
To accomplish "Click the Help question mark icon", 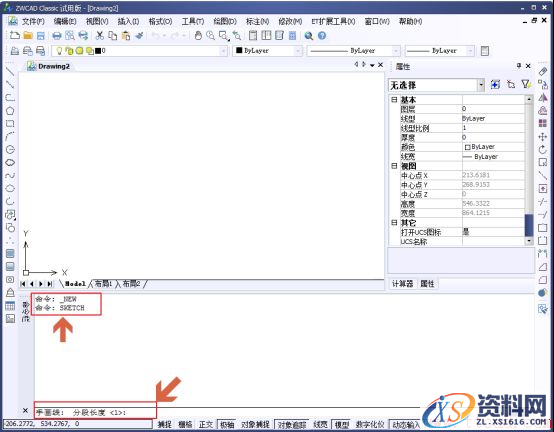I will (x=322, y=35).
